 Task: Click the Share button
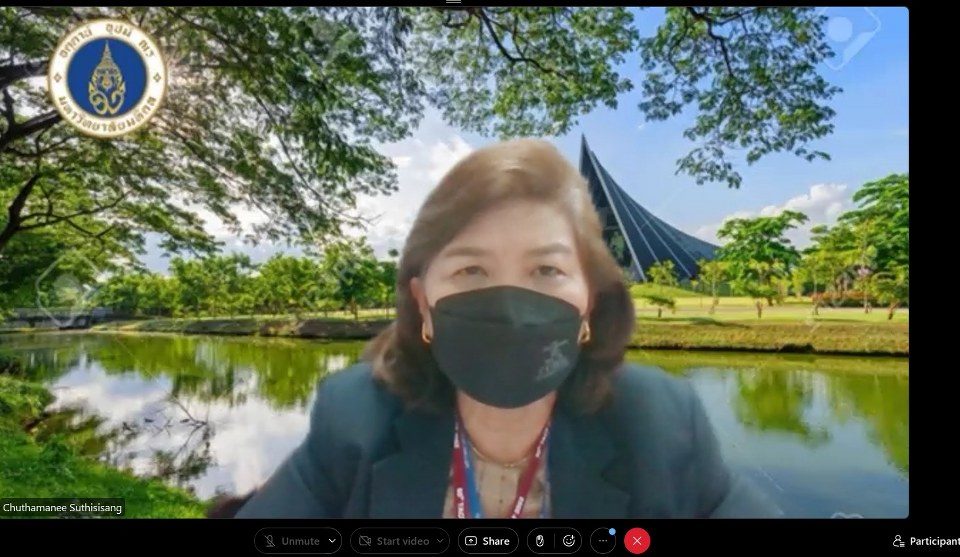coord(488,541)
